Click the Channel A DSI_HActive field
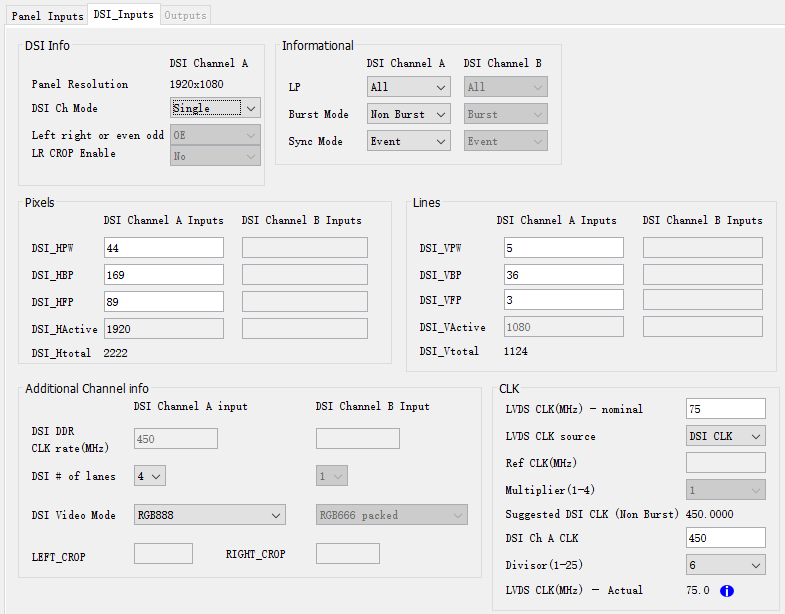The height and width of the screenshot is (614, 785). tap(164, 329)
